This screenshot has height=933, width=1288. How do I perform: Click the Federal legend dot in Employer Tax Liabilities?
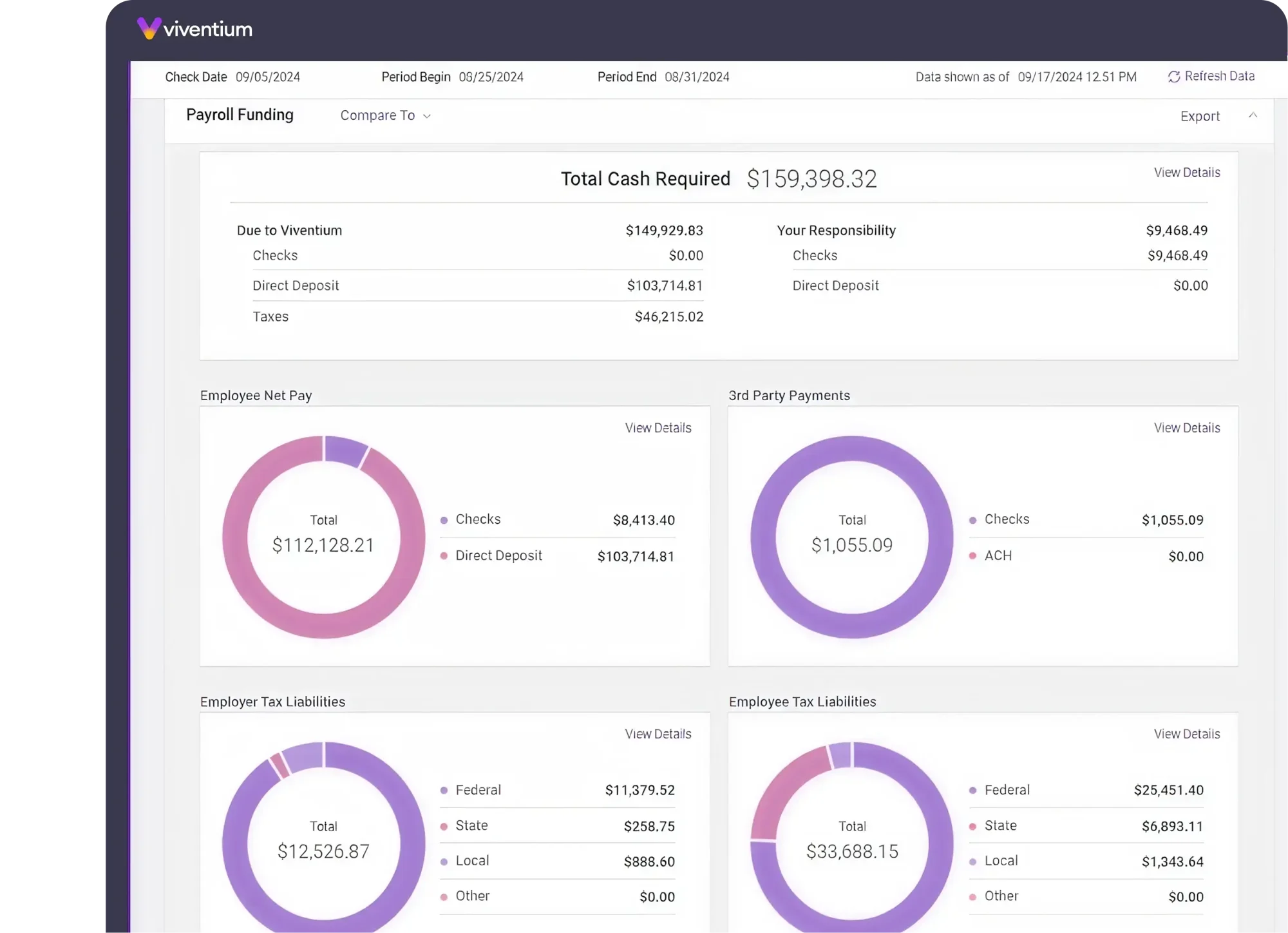point(444,790)
